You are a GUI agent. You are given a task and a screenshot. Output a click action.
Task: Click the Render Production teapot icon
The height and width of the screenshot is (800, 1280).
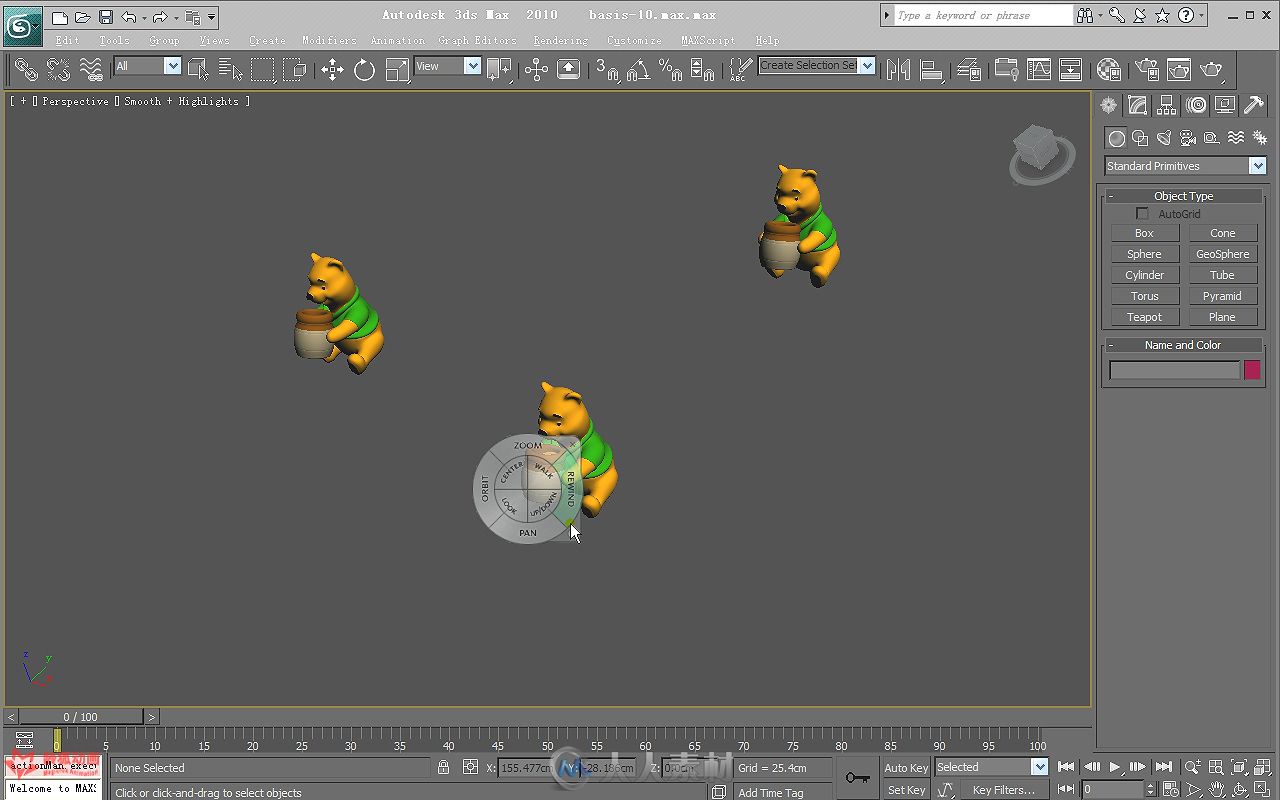(x=1211, y=69)
